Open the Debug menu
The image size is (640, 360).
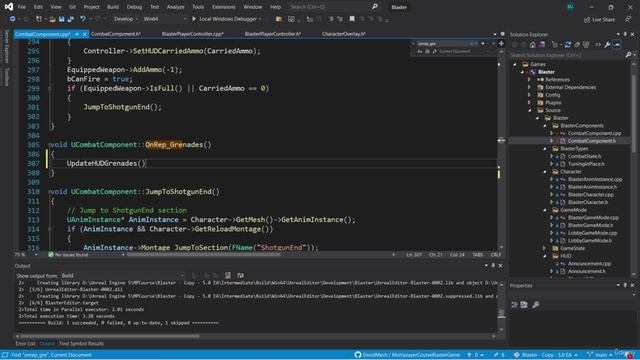134,7
